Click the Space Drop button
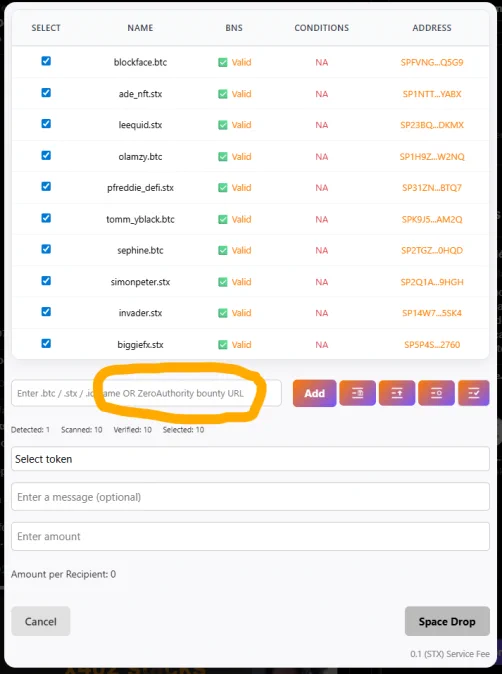 [x=447, y=621]
